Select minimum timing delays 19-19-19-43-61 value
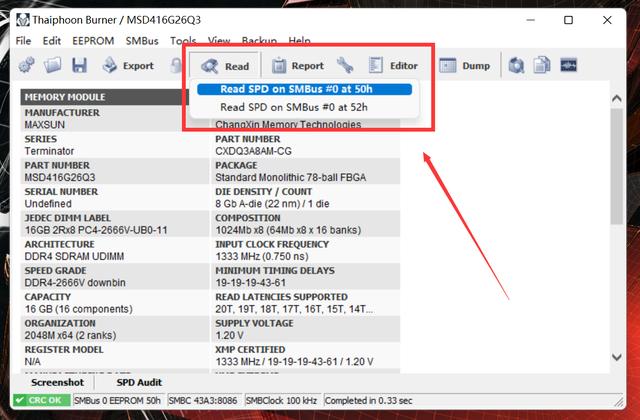This screenshot has height=420, width=640. point(251,283)
